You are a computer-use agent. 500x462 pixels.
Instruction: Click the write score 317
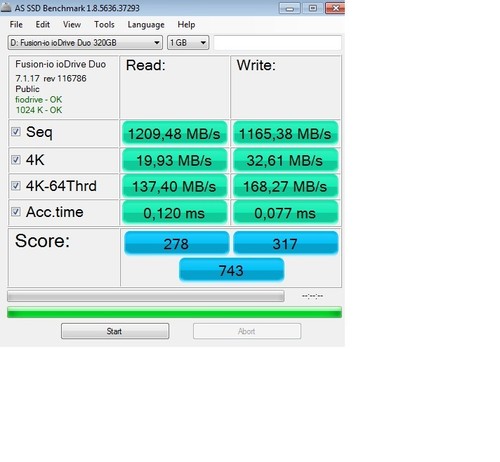(x=285, y=243)
